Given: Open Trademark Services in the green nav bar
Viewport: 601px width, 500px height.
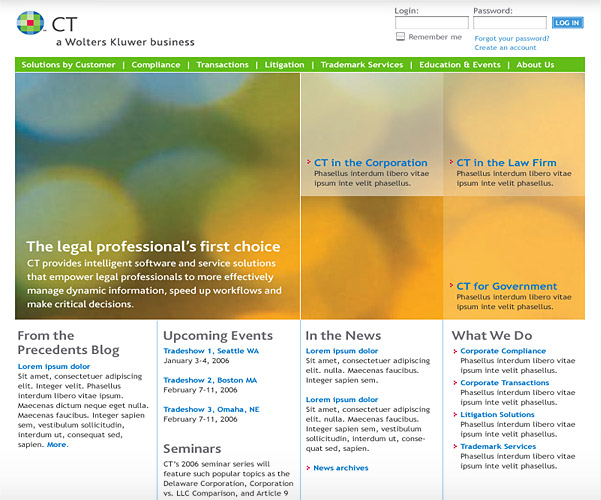Looking at the screenshot, I should pyautogui.click(x=362, y=64).
